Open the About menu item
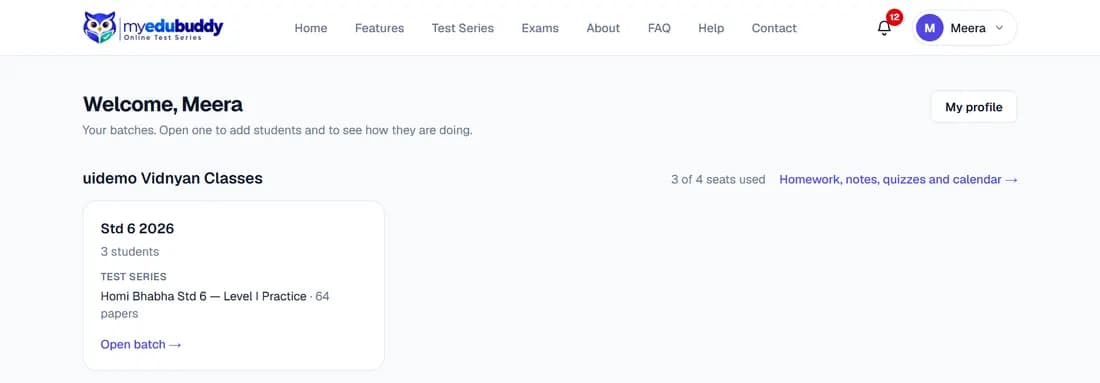This screenshot has width=1100, height=383. 603,28
